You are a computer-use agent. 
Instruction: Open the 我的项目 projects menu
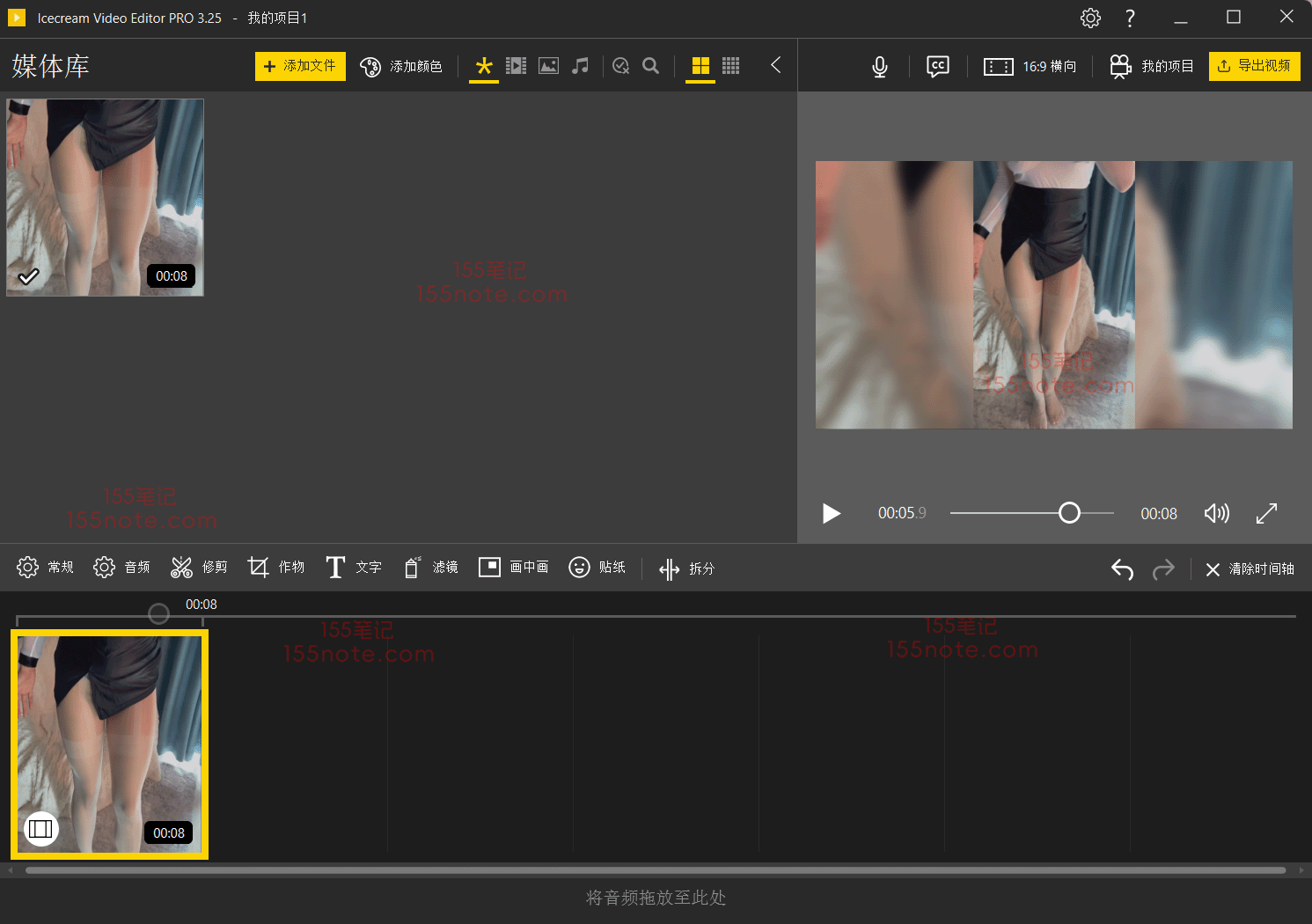coord(1152,67)
